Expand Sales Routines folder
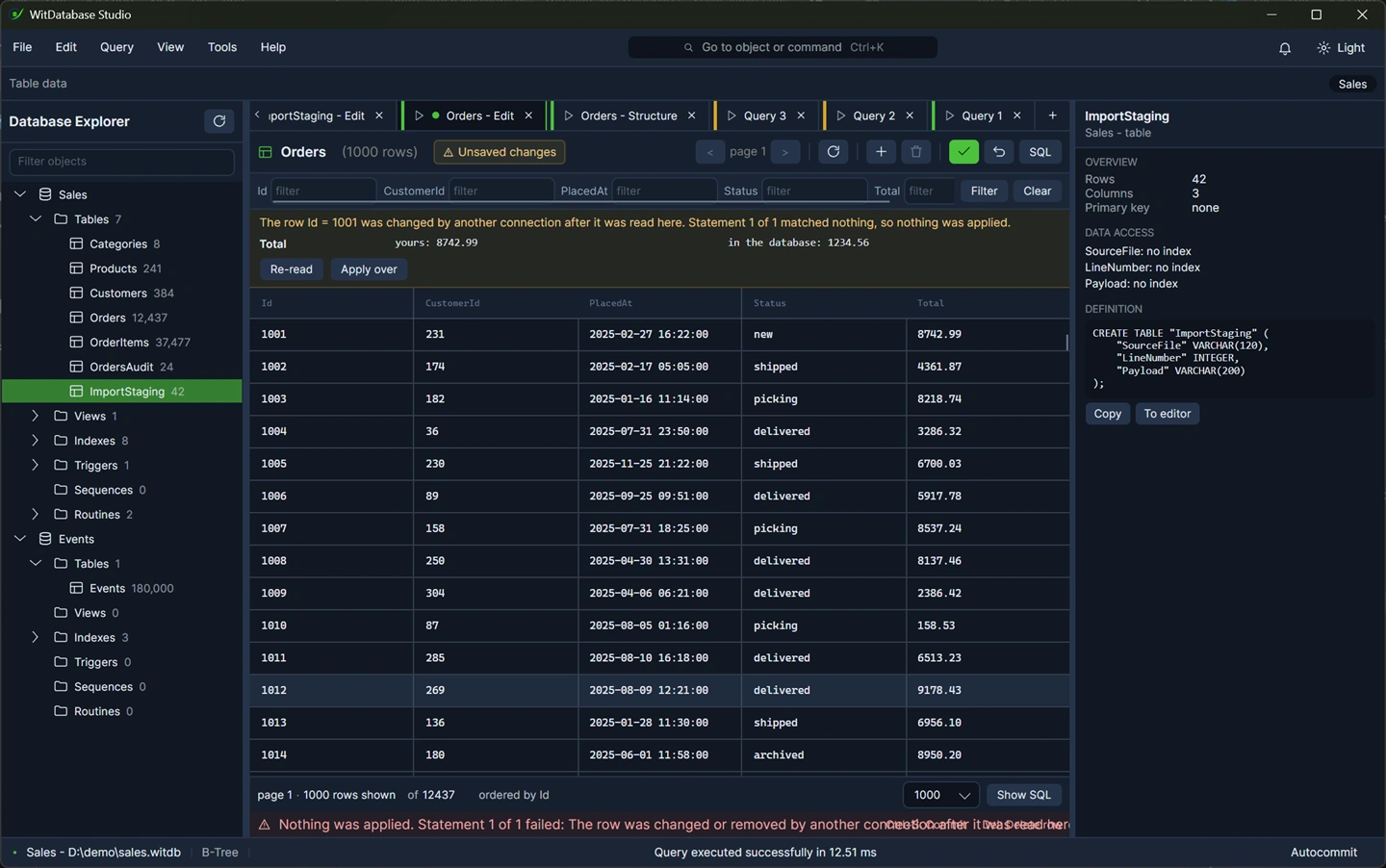This screenshot has height=868, width=1386. pyautogui.click(x=36, y=514)
